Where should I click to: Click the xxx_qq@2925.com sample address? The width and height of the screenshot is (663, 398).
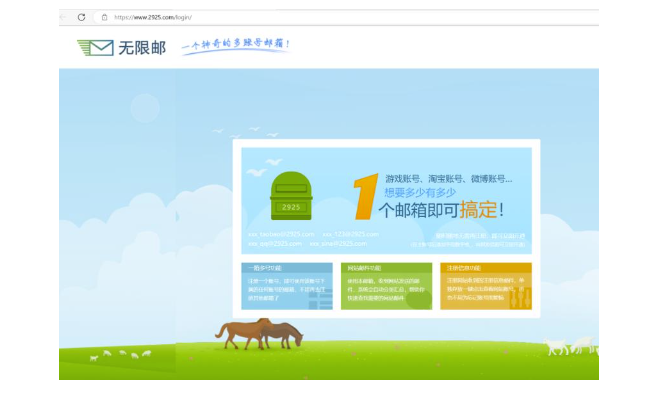coord(275,244)
